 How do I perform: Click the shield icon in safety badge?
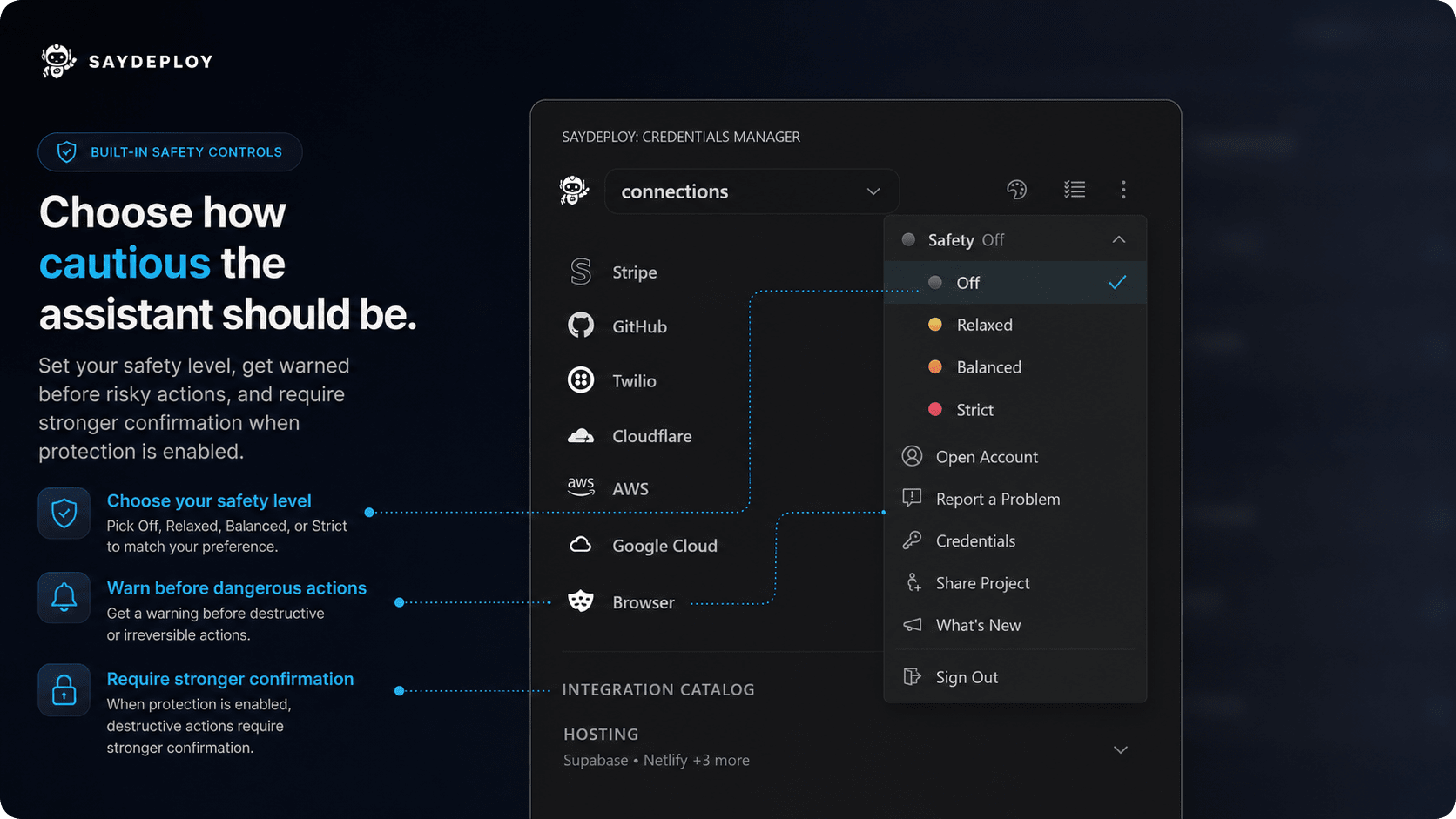click(66, 152)
